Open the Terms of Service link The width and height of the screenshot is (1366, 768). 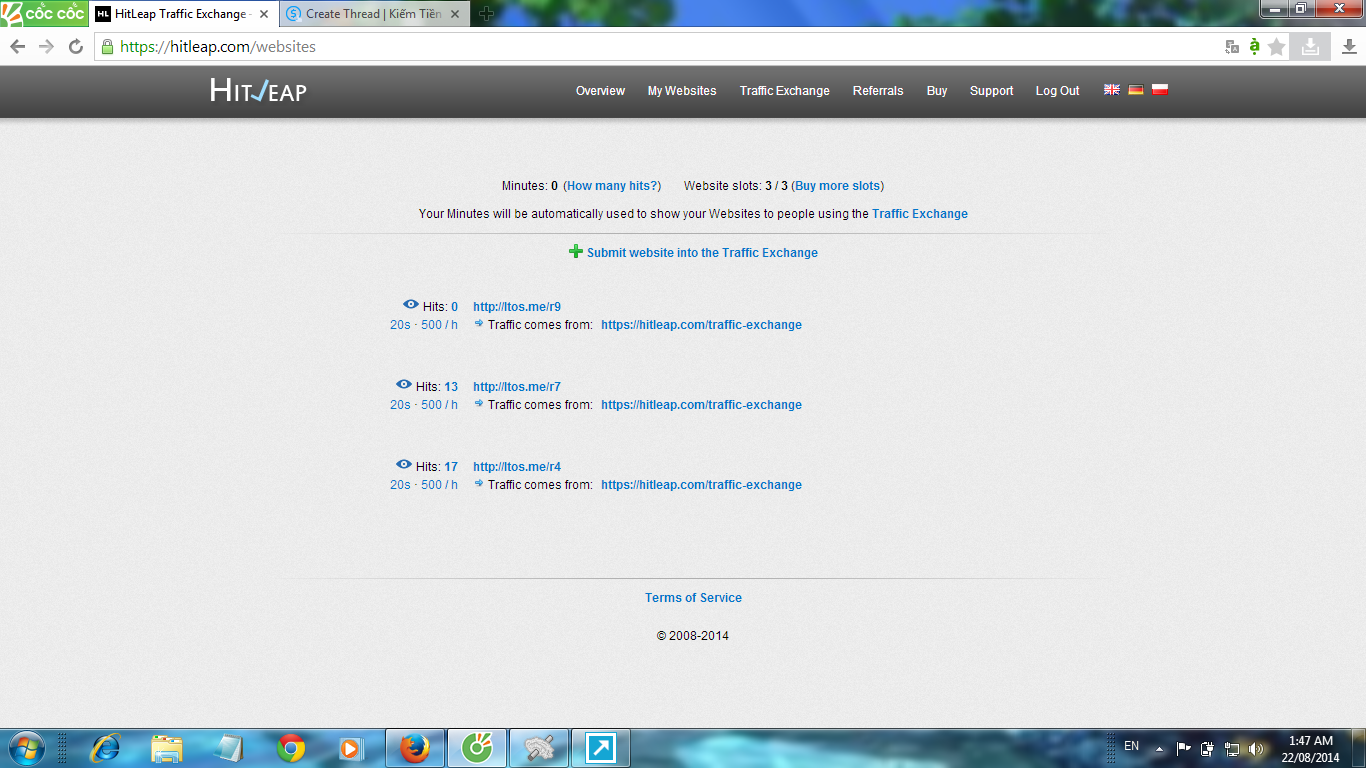click(693, 598)
